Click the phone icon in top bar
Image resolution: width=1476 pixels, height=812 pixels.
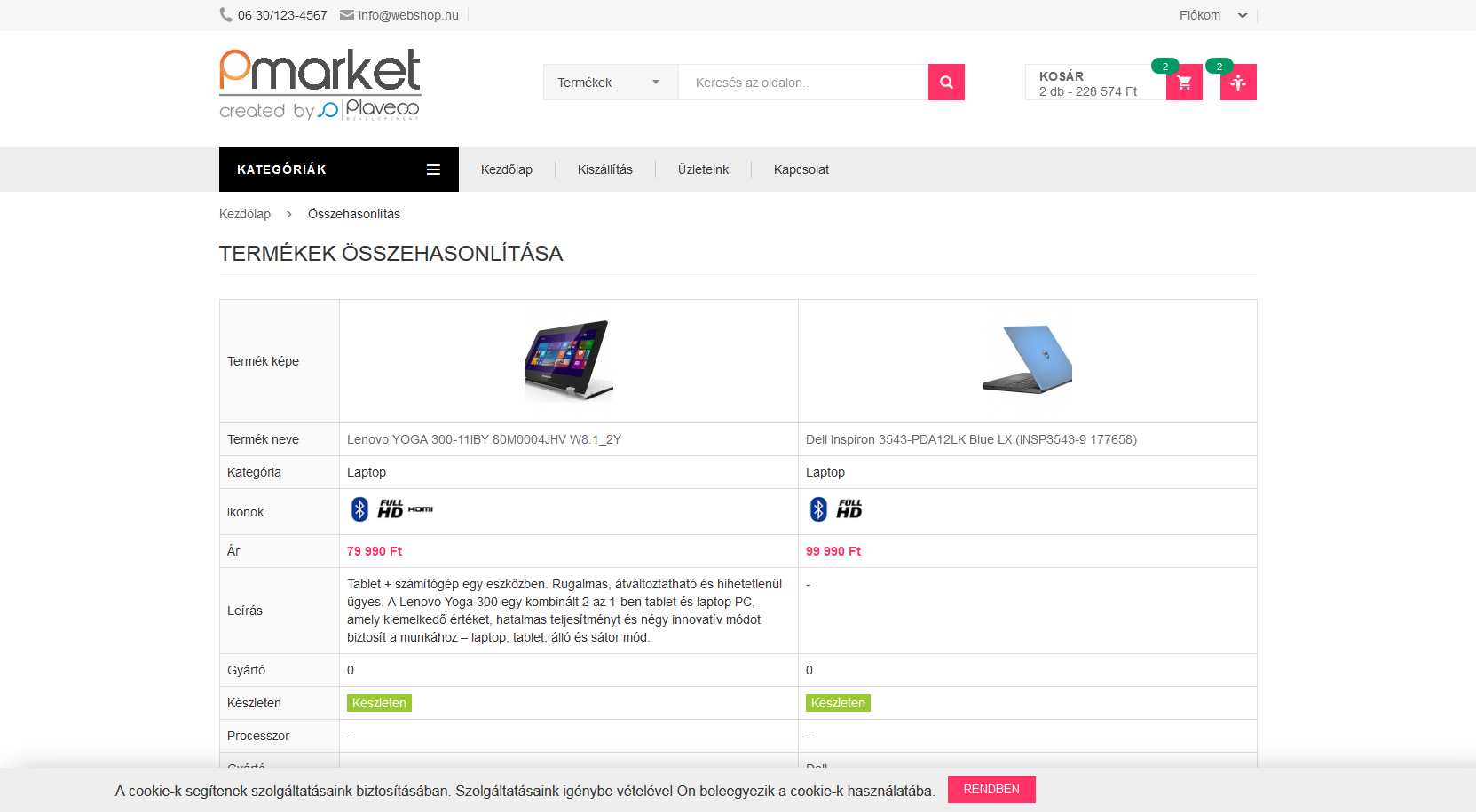(x=225, y=15)
